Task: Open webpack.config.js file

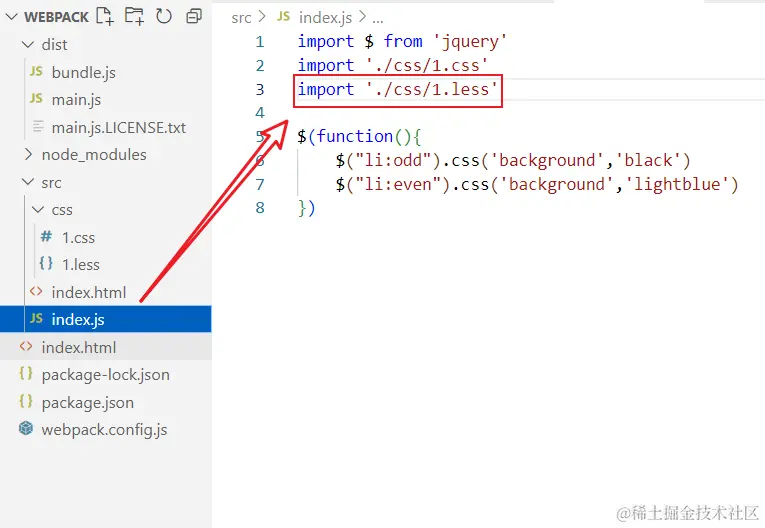Action: [x=104, y=429]
